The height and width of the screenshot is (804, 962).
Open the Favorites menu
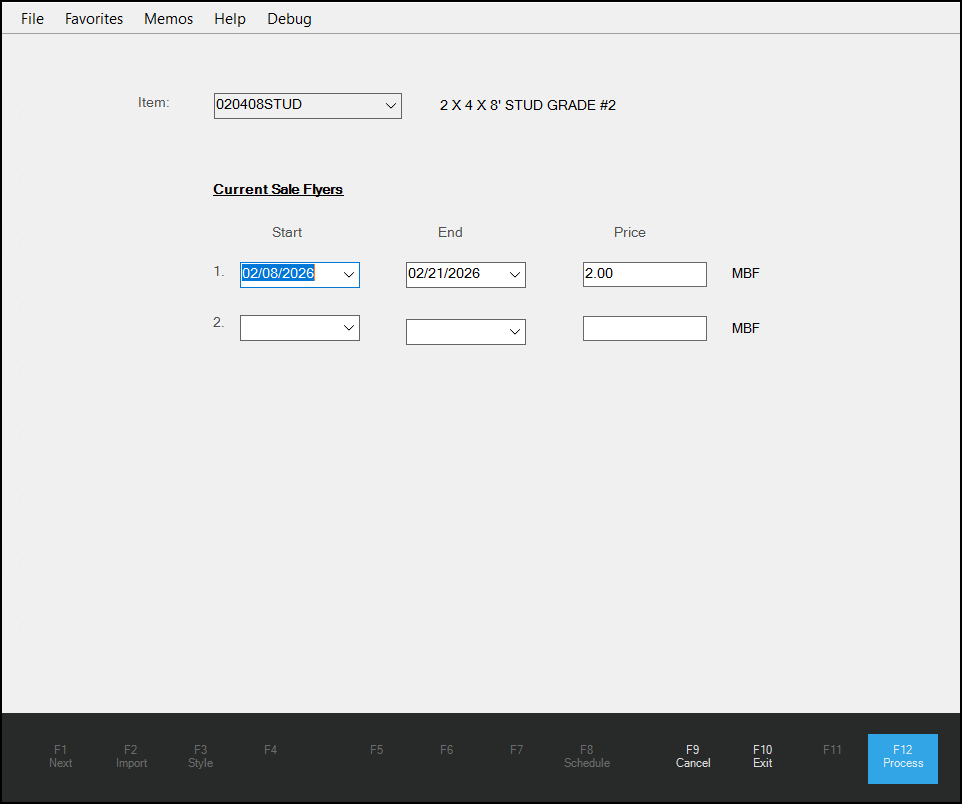pos(93,18)
